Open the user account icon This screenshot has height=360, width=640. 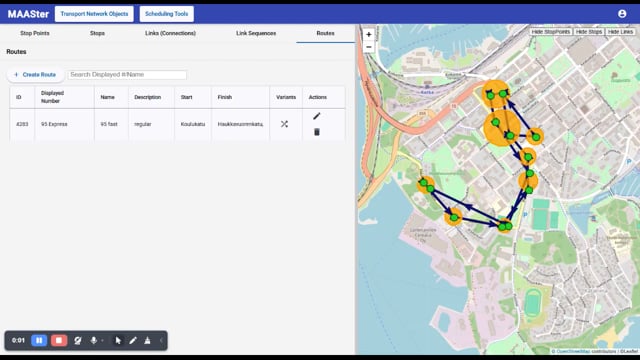pos(622,14)
